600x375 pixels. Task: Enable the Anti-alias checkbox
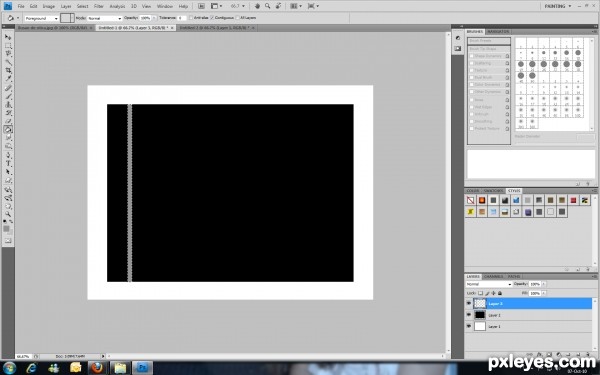[x=191, y=18]
